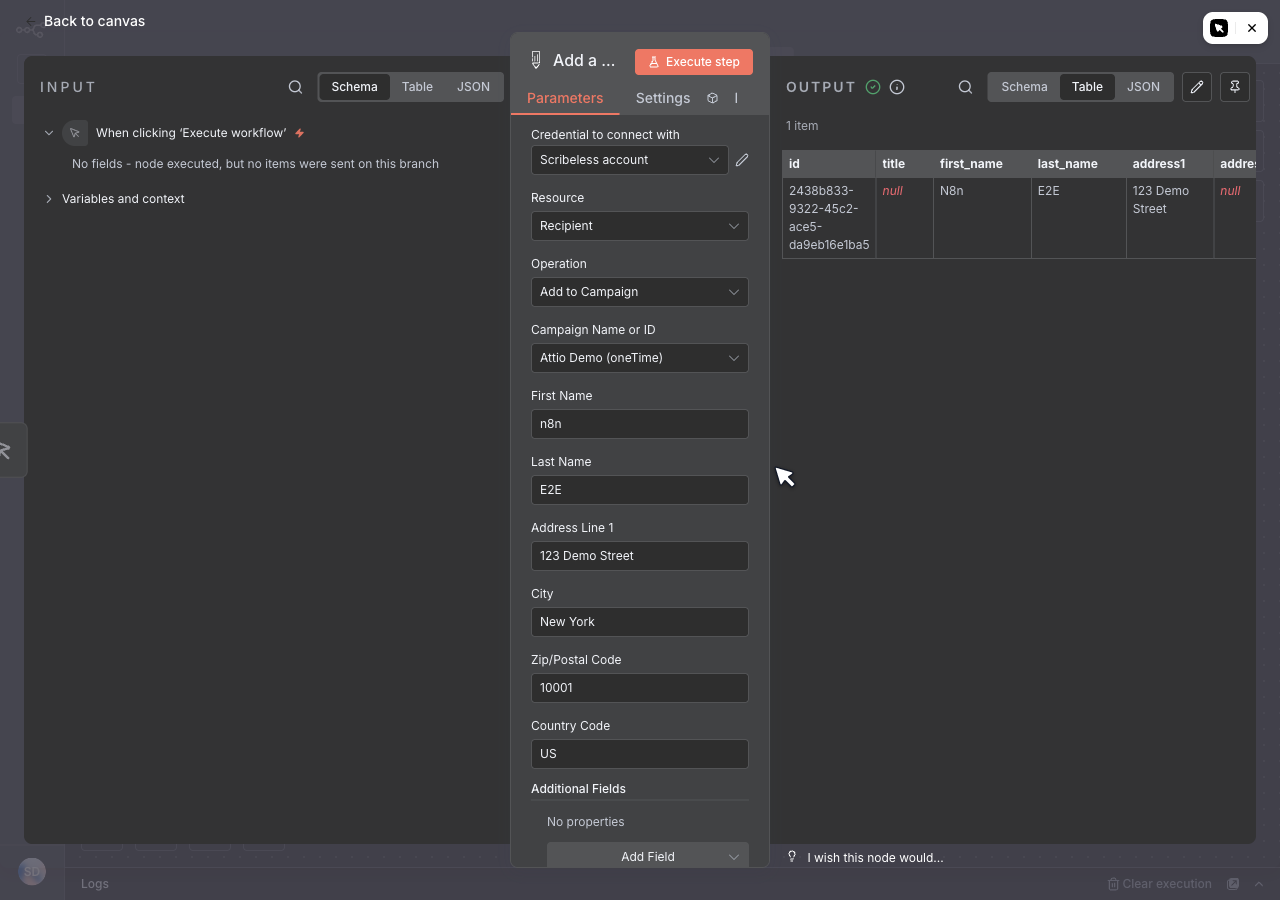
Task: Click the first_name column header
Action: 983,164
